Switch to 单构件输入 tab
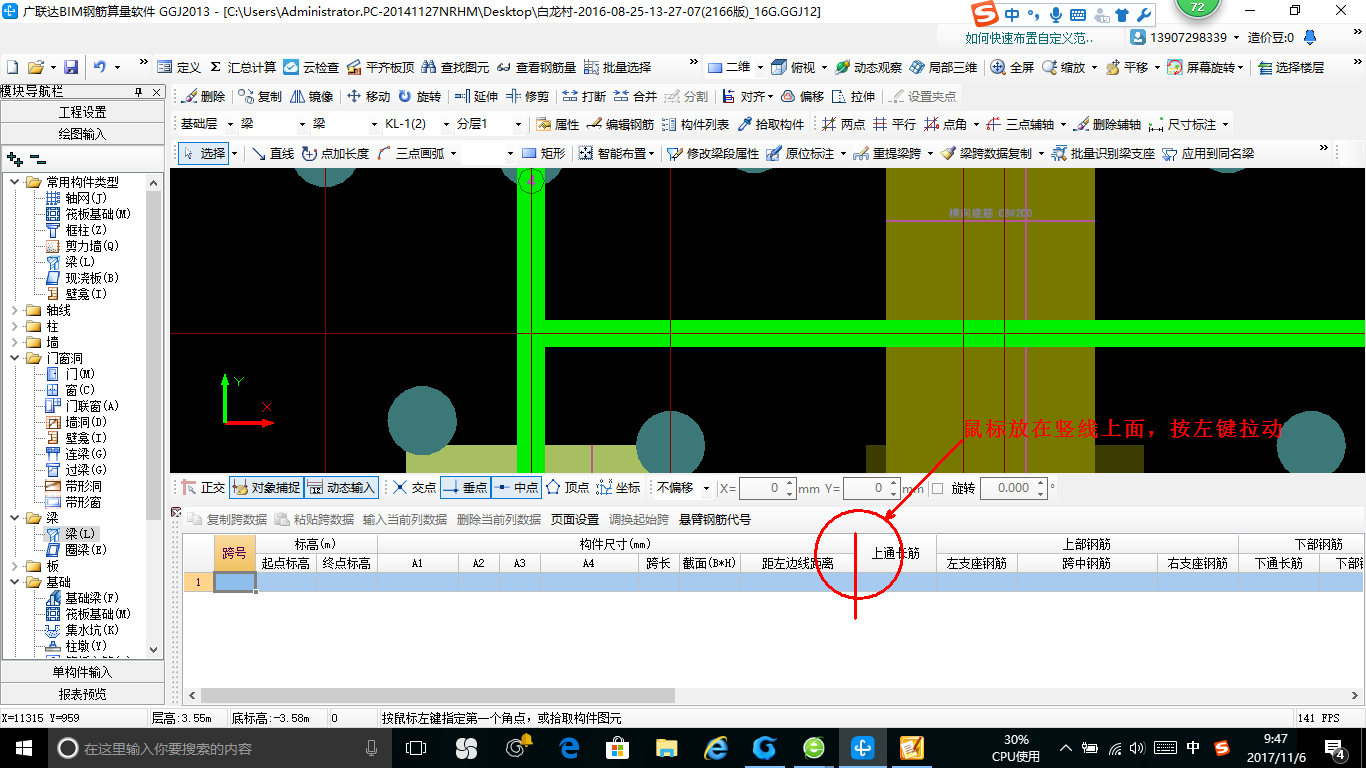This screenshot has height=768, width=1366. coord(82,672)
